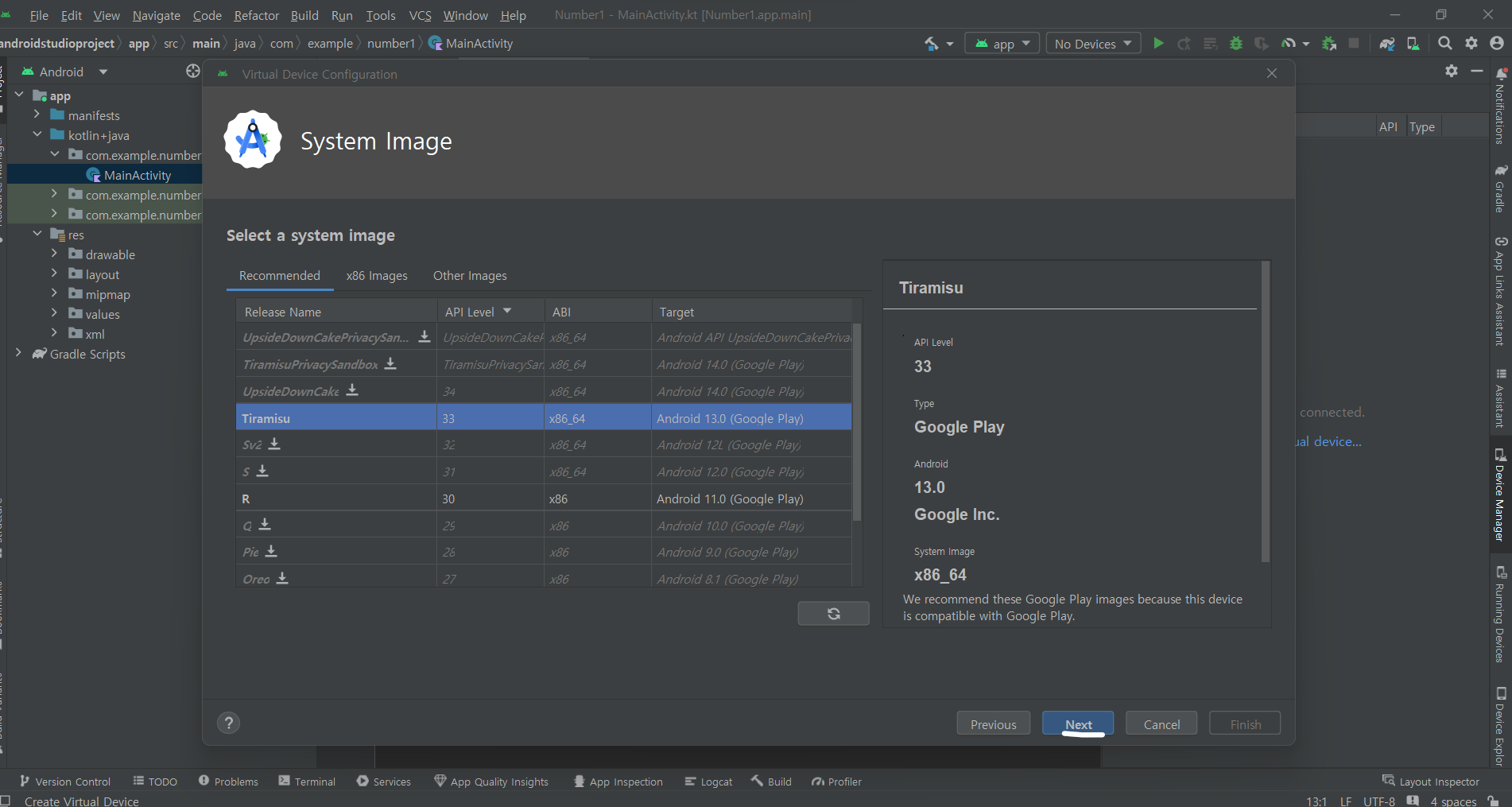Expand the mipmap folder

[x=54, y=293]
